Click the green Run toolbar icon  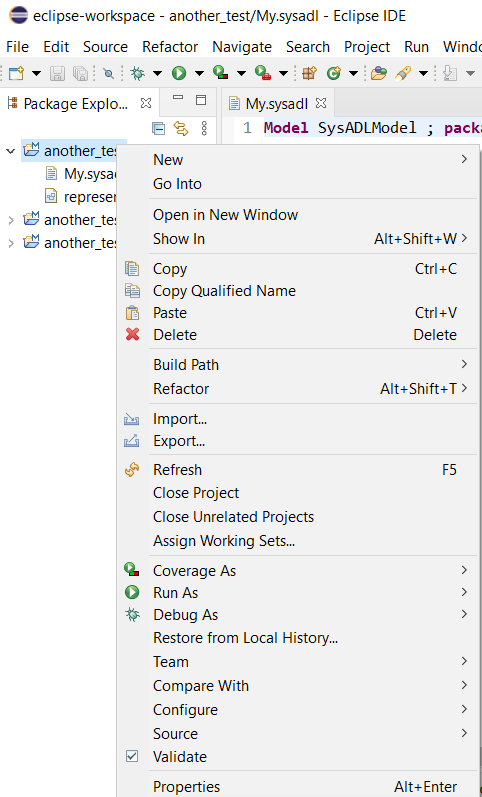pos(178,74)
